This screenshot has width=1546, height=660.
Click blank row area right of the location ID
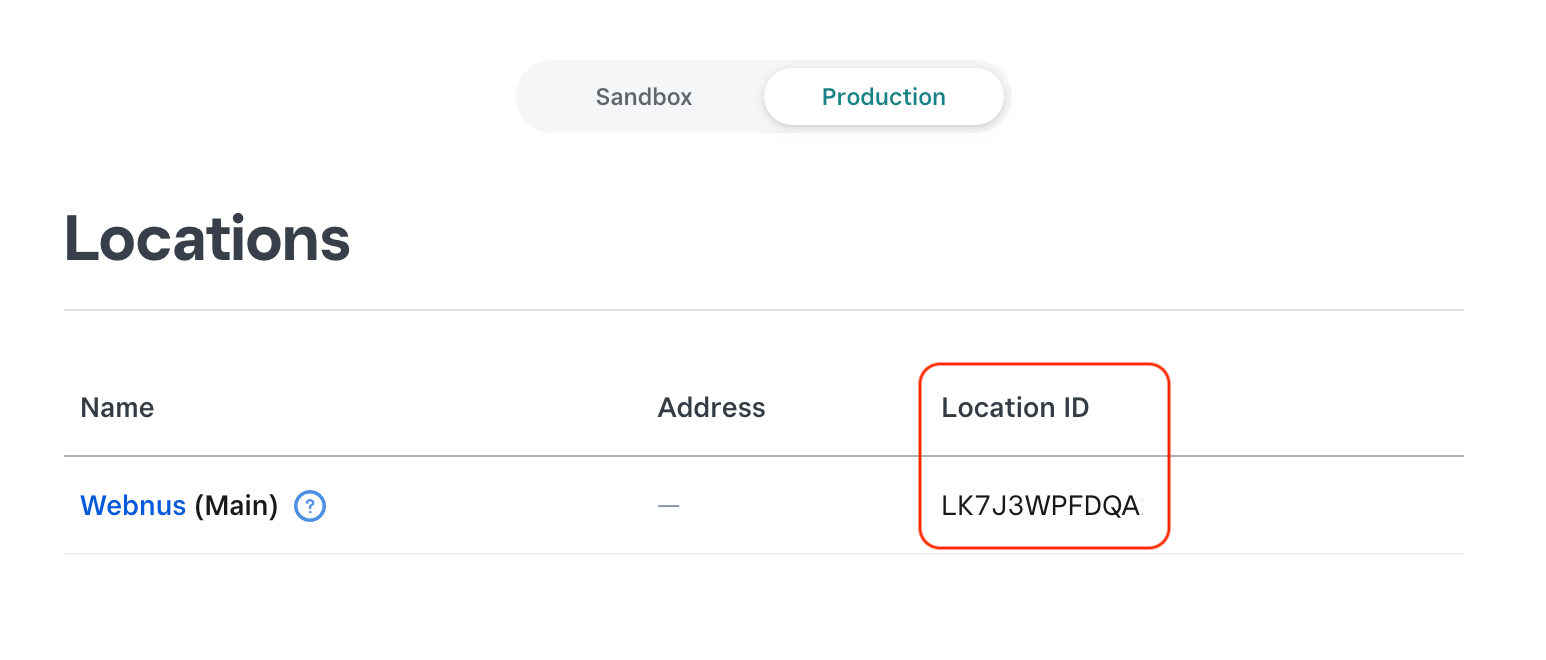tap(1310, 507)
